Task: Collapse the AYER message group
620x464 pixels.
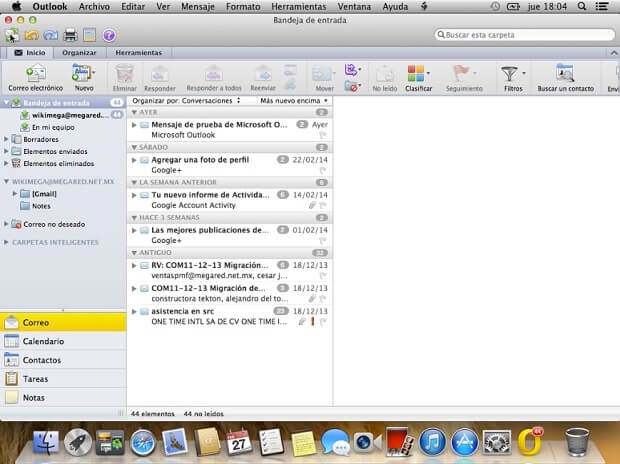Action: point(134,112)
